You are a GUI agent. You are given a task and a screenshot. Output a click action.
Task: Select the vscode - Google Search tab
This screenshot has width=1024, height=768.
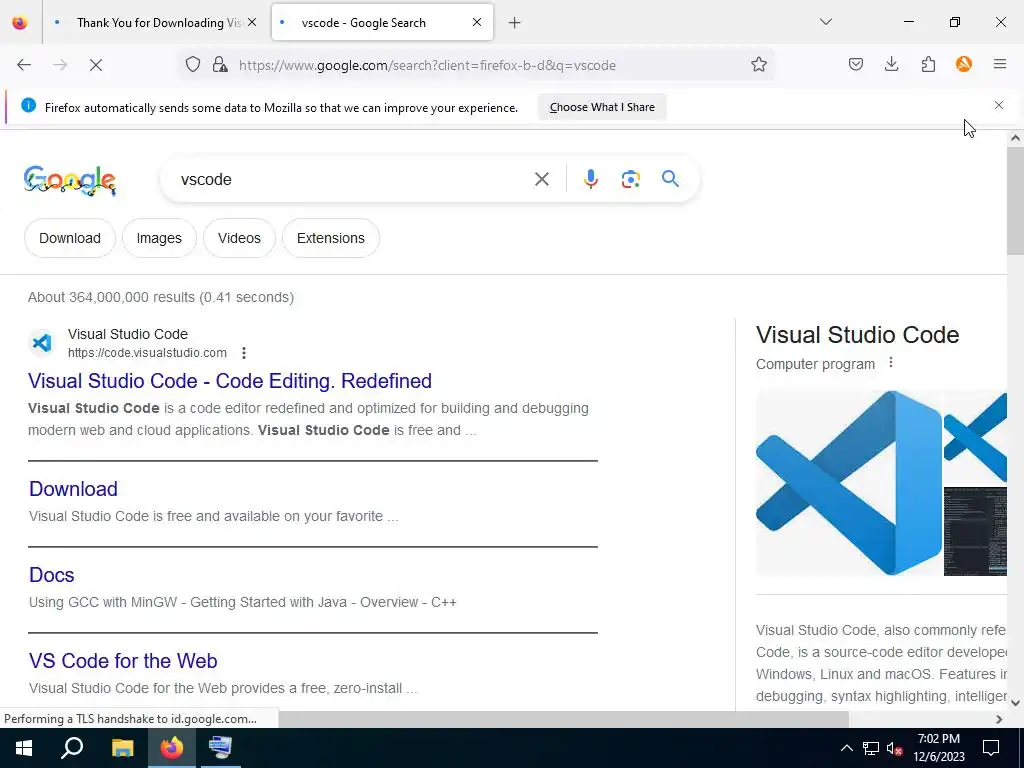pyautogui.click(x=382, y=22)
